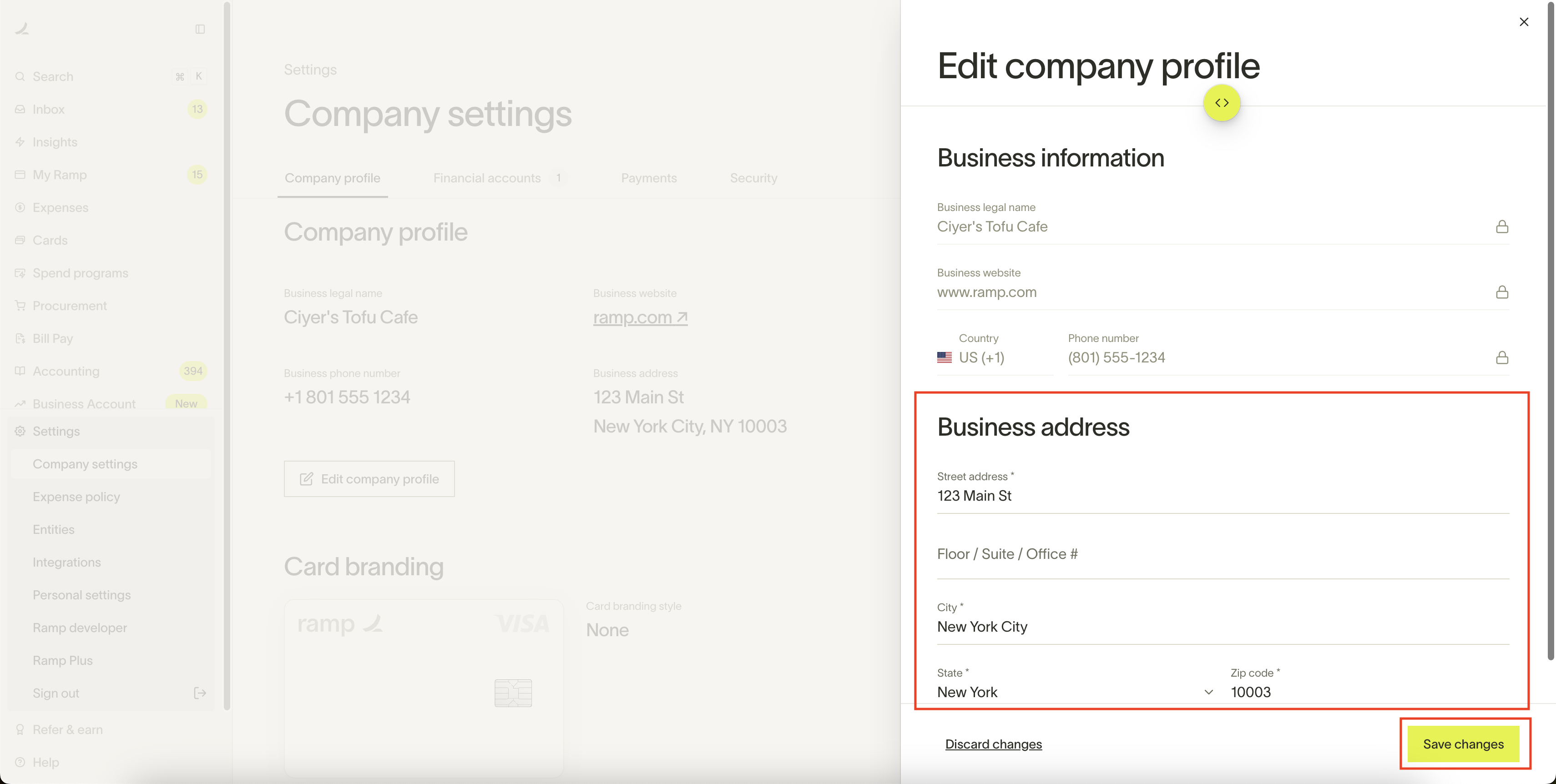Click the Search magnifier icon in the sidebar

(20, 77)
